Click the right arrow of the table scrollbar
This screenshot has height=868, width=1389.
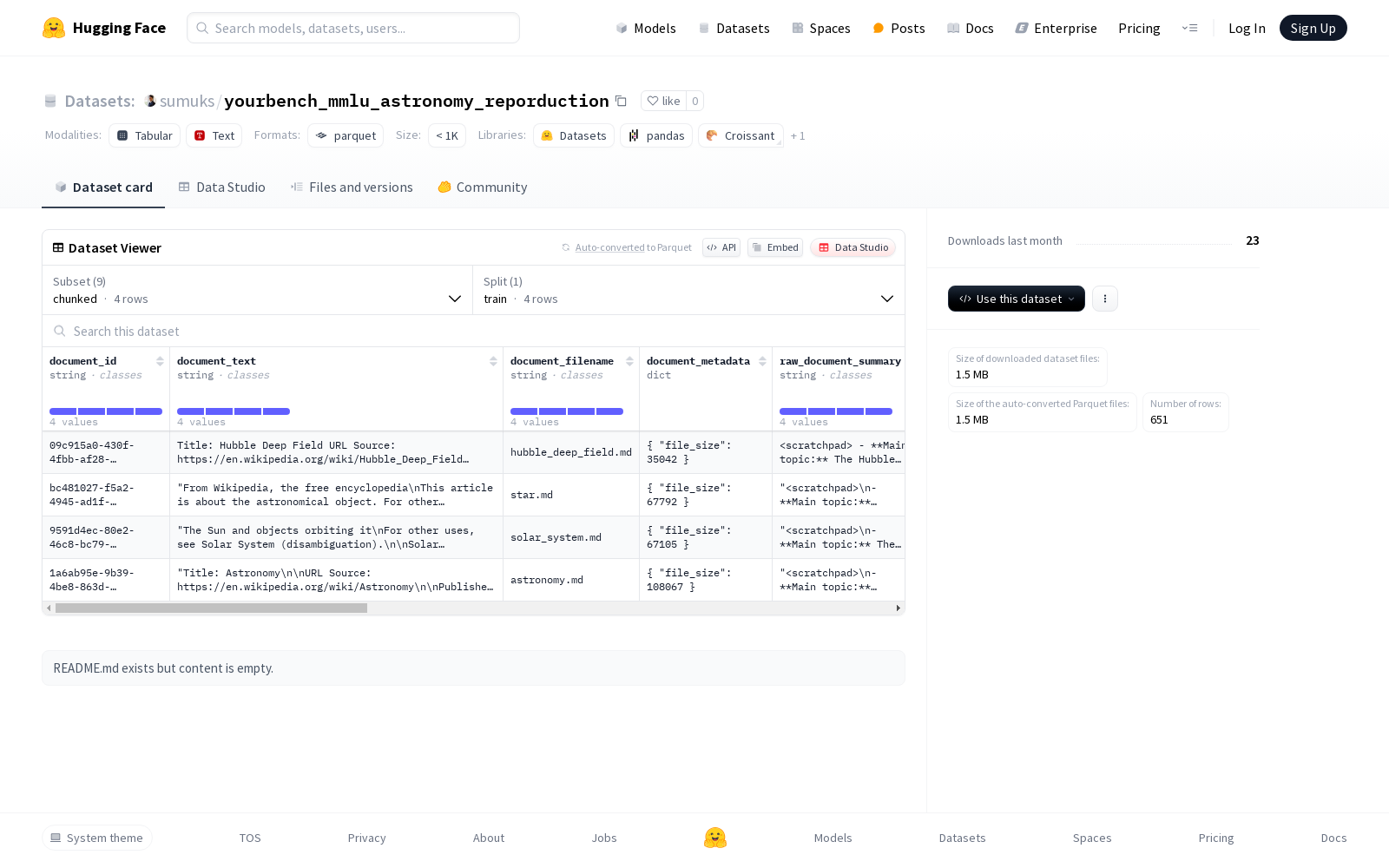pos(898,608)
